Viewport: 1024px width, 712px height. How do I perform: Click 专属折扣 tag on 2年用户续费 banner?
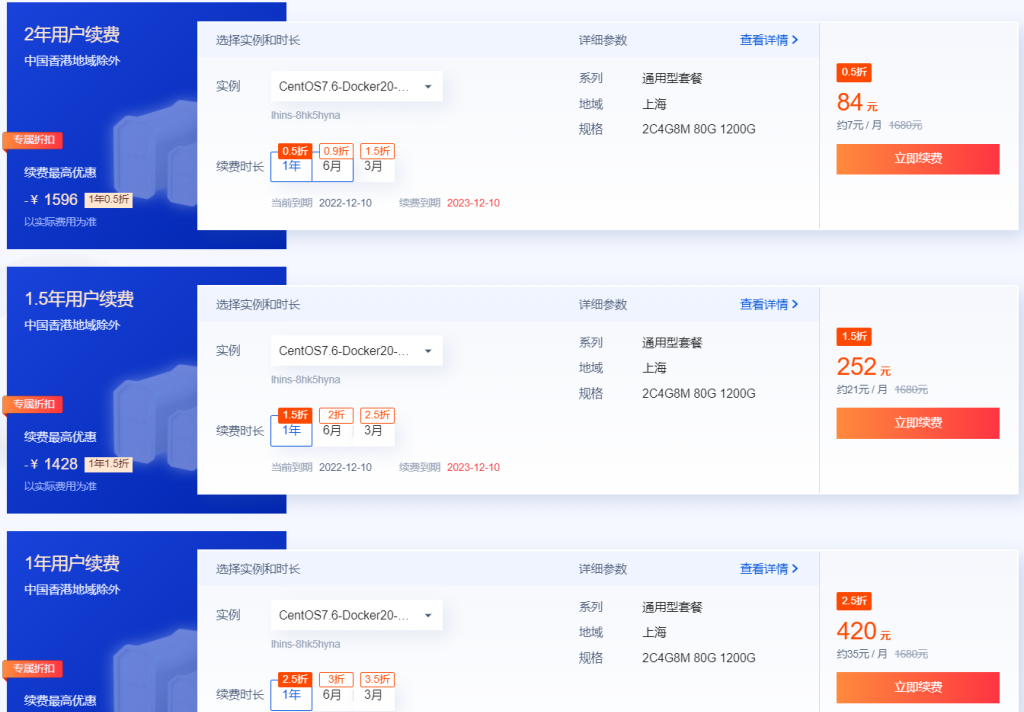click(33, 140)
